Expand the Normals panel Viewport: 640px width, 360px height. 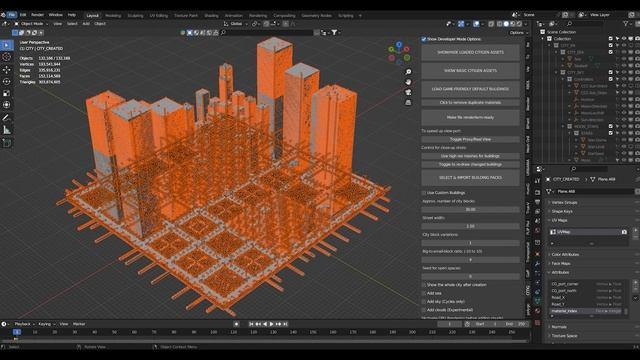559,327
